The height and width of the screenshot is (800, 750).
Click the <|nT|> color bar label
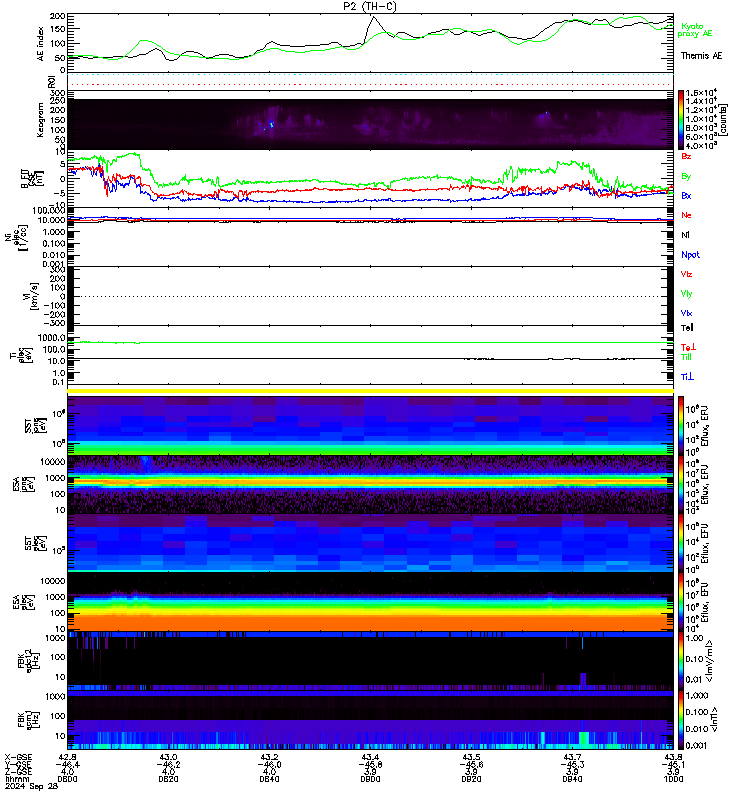pos(714,719)
